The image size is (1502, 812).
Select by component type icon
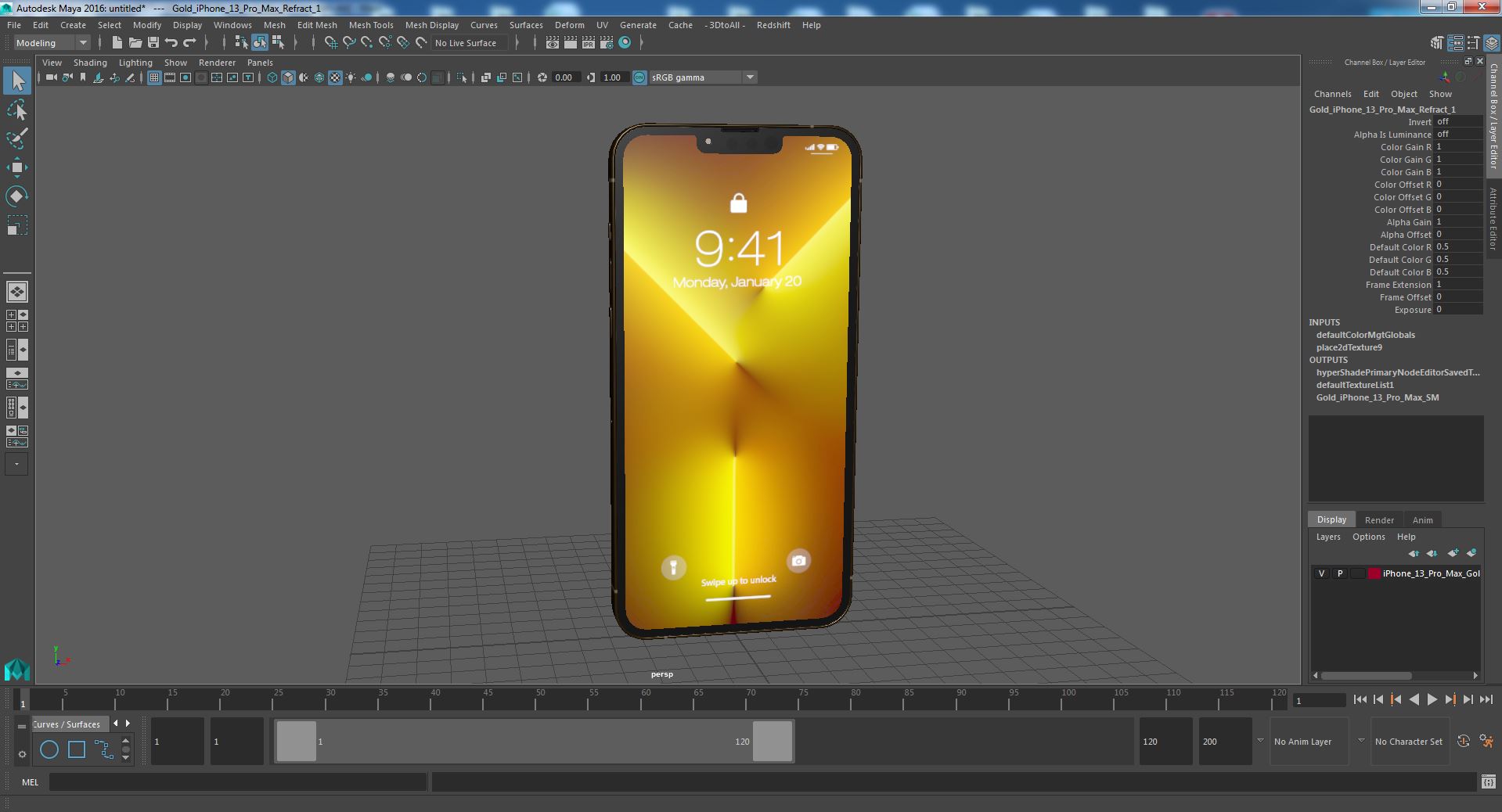click(278, 43)
